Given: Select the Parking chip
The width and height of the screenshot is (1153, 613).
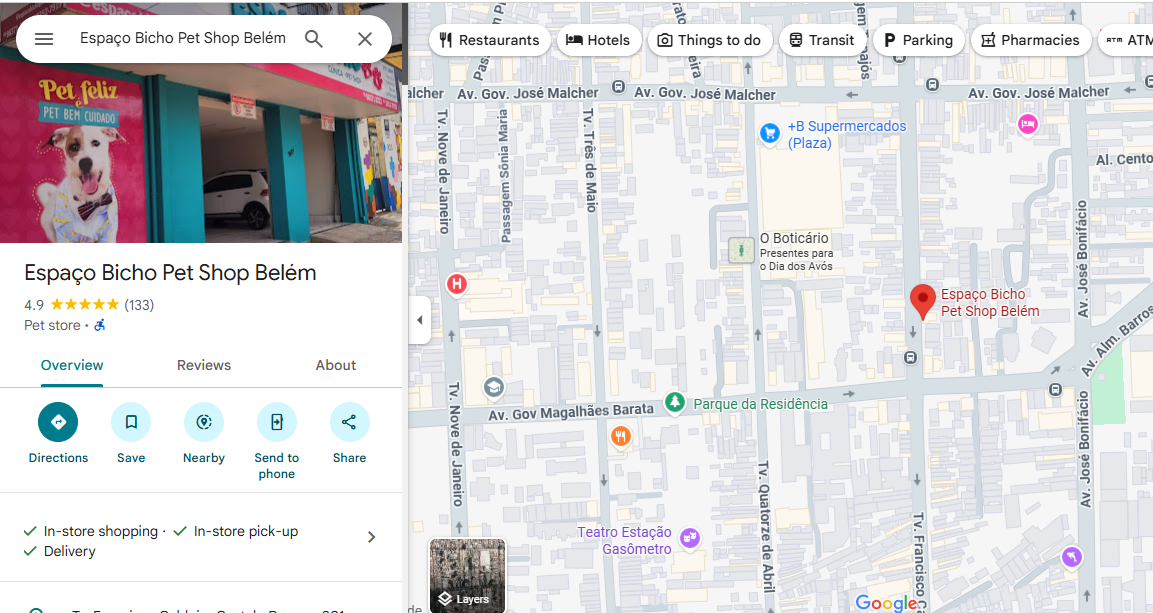Looking at the screenshot, I should 918,40.
